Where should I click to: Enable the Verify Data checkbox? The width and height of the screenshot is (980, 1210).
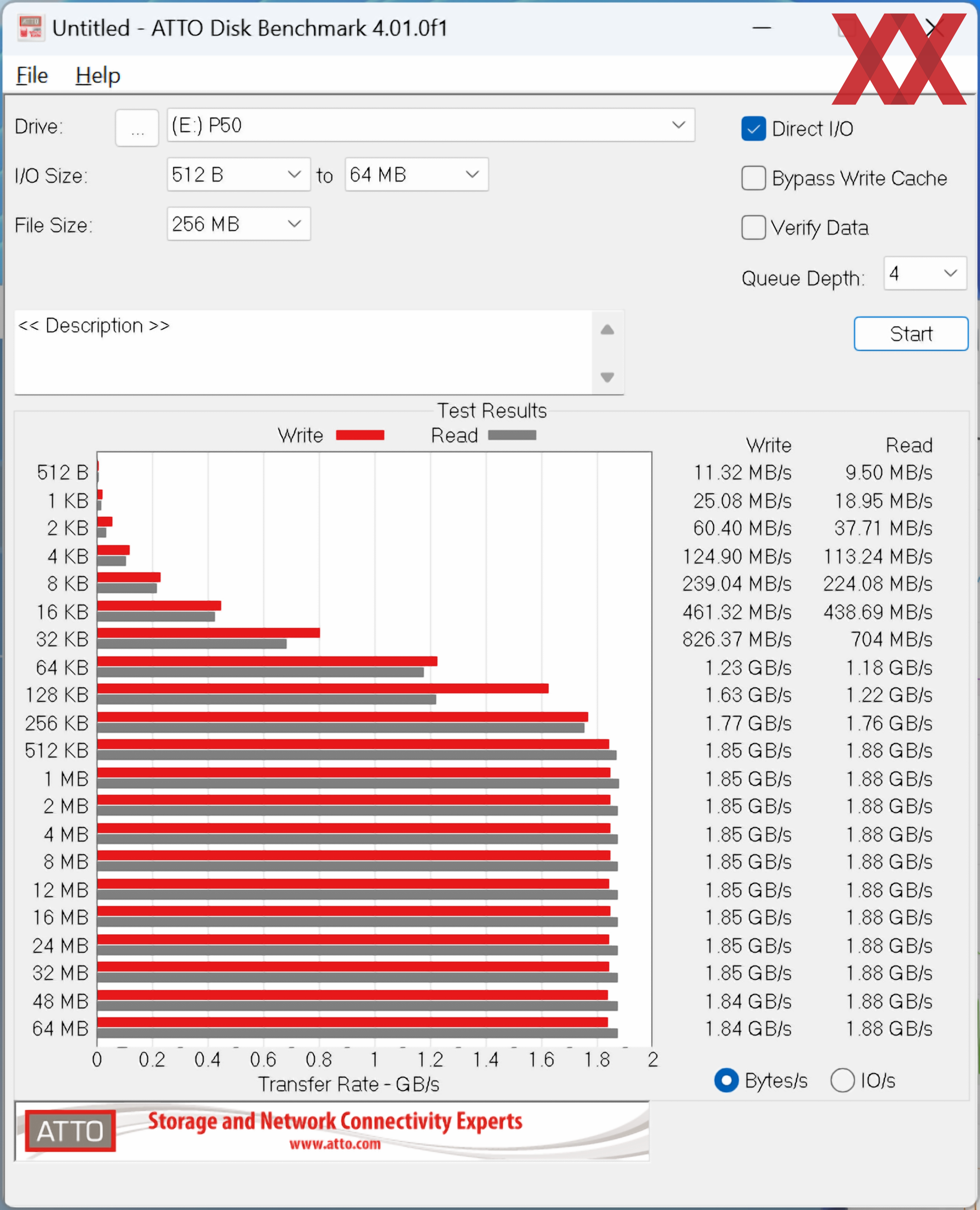coord(753,228)
